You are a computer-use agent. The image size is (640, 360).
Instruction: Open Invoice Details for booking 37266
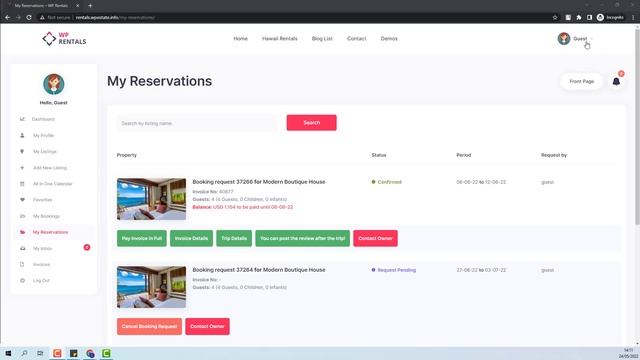click(x=191, y=238)
